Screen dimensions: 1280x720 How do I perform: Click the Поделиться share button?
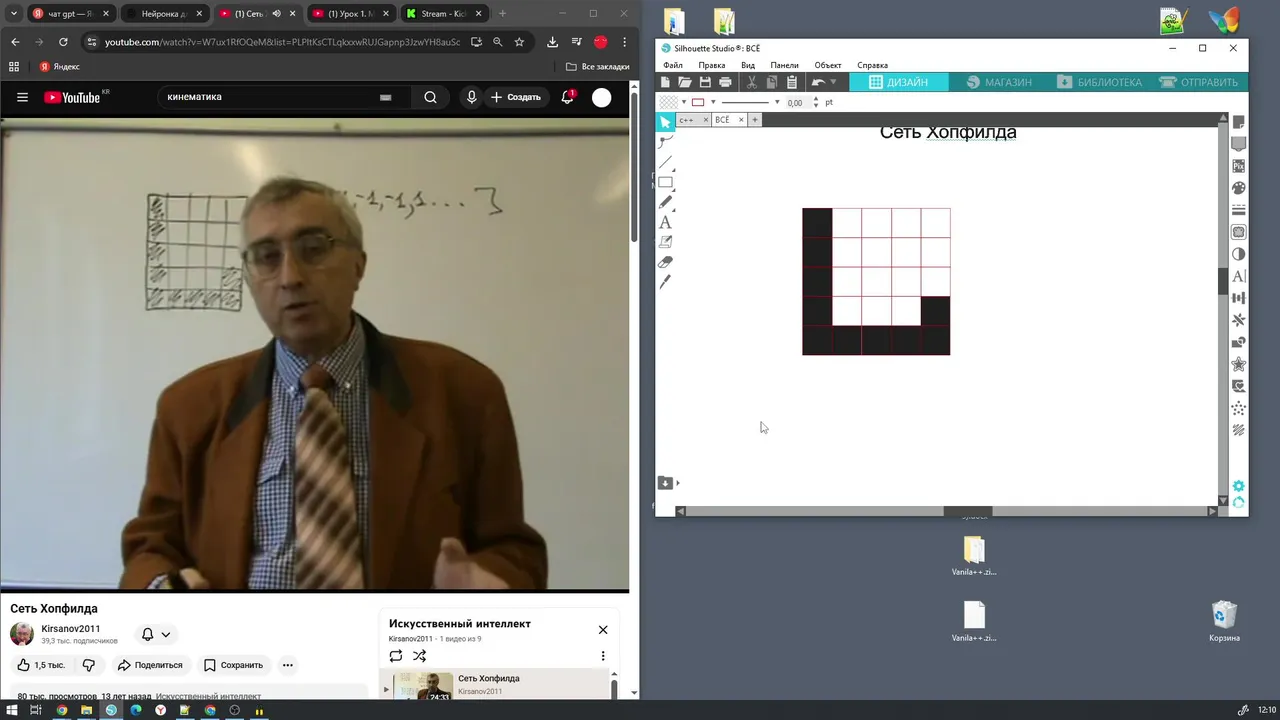click(x=150, y=665)
